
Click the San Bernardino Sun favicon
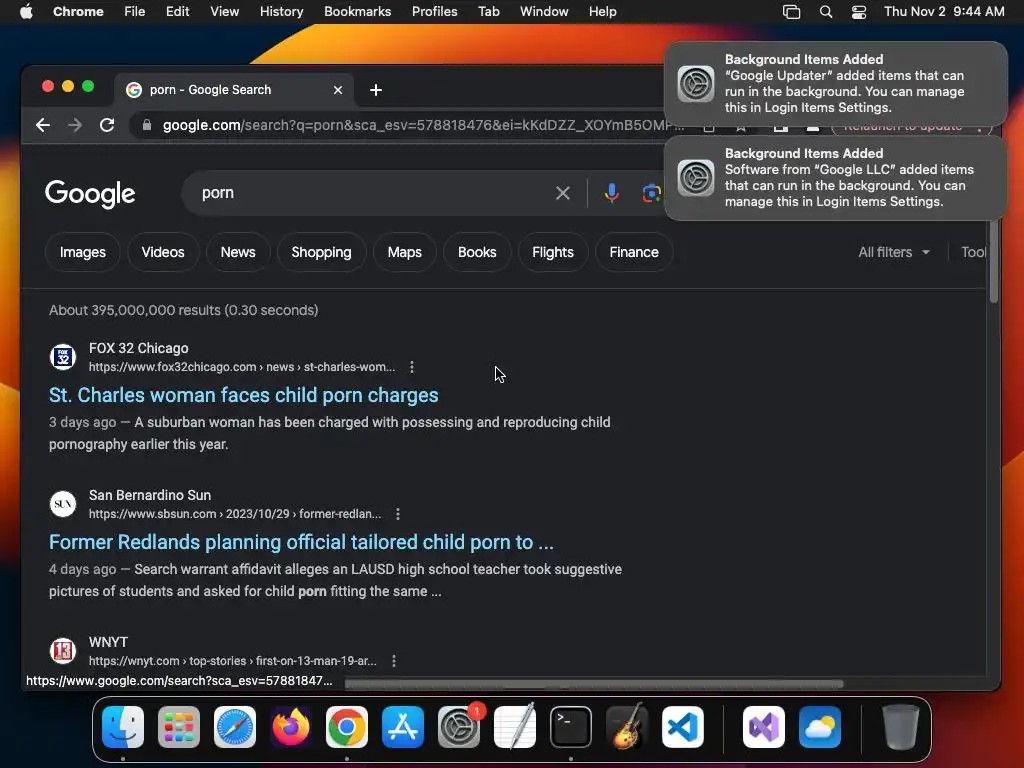[63, 504]
